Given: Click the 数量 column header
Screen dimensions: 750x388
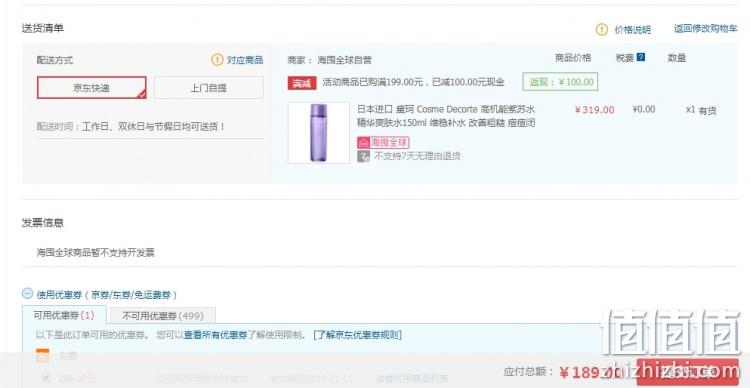Looking at the screenshot, I should click(x=677, y=58).
